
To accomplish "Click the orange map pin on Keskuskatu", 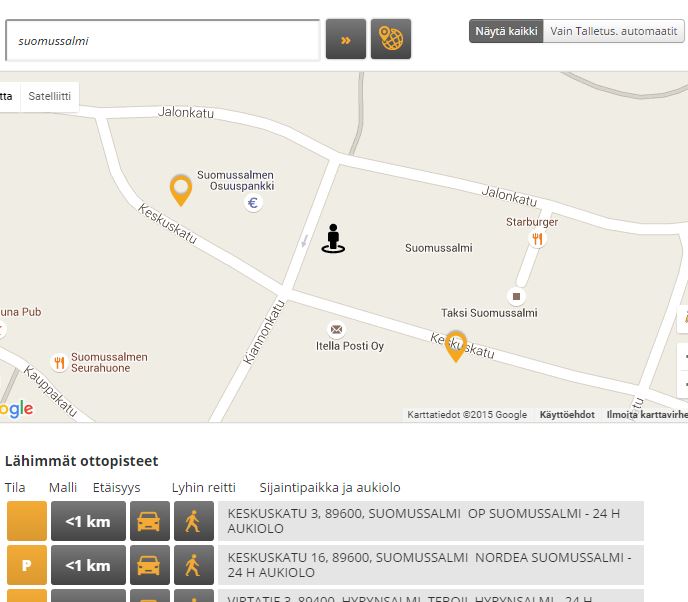I will (456, 345).
